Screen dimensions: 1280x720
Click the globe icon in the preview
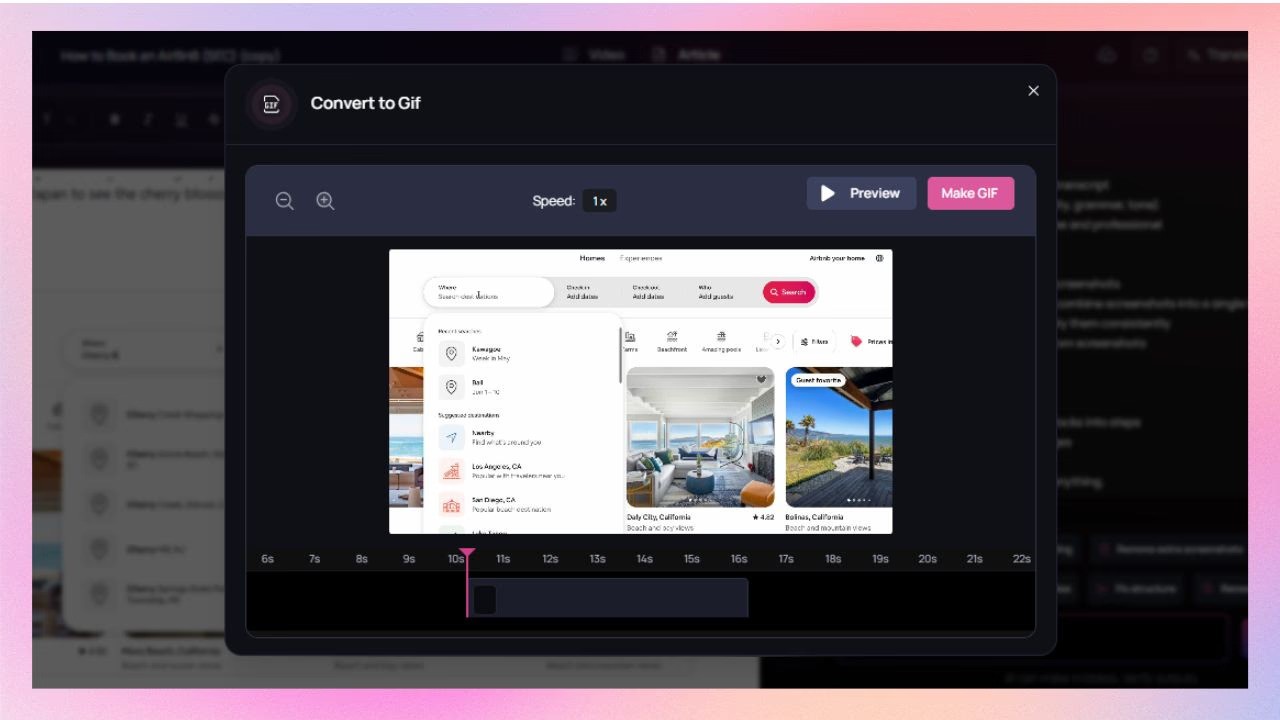coord(879,258)
